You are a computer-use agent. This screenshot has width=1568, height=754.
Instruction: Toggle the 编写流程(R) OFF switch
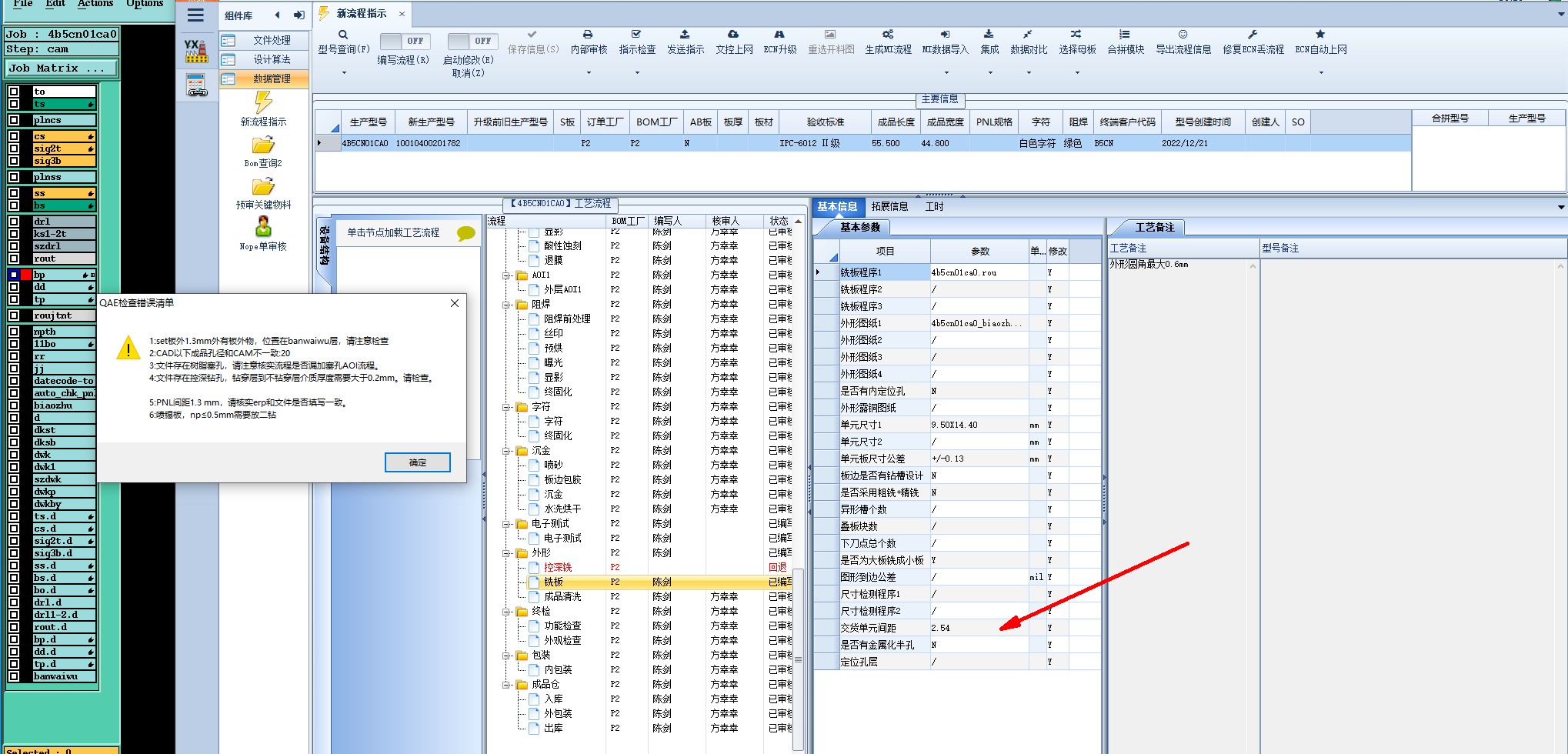(x=405, y=42)
